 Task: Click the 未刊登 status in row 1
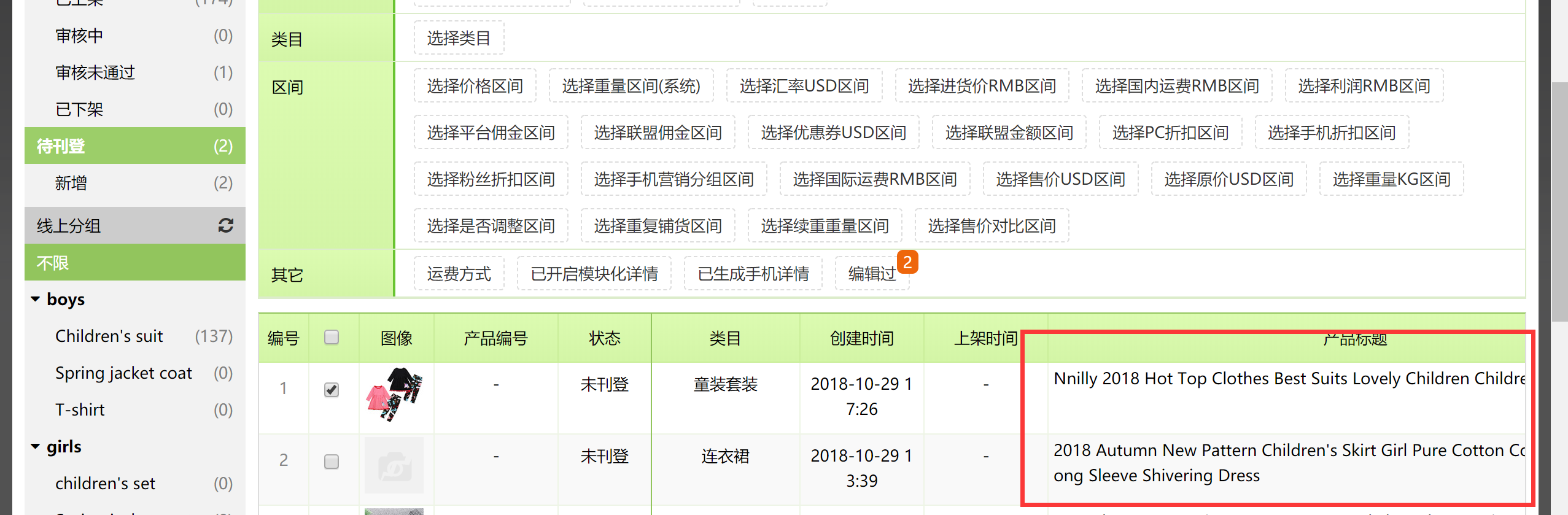click(x=604, y=384)
